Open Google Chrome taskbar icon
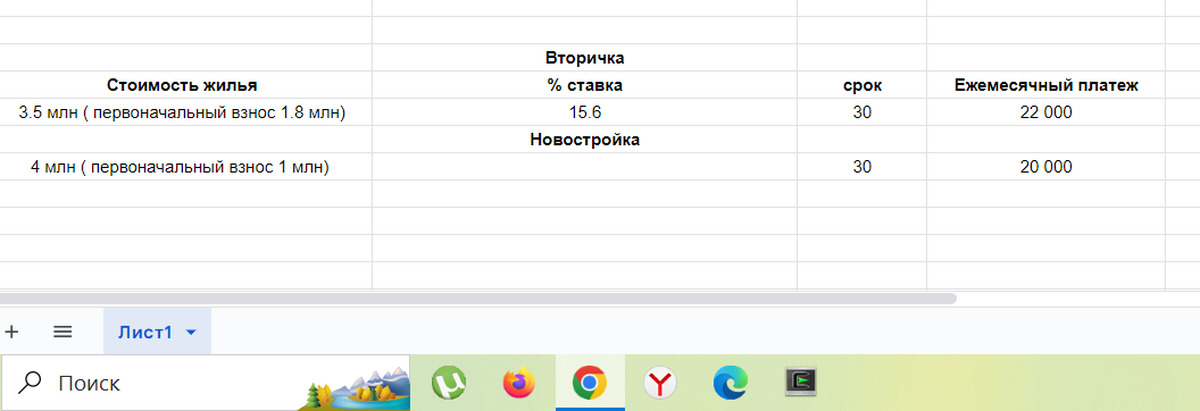Viewport: 1200px width, 411px height. (x=590, y=382)
